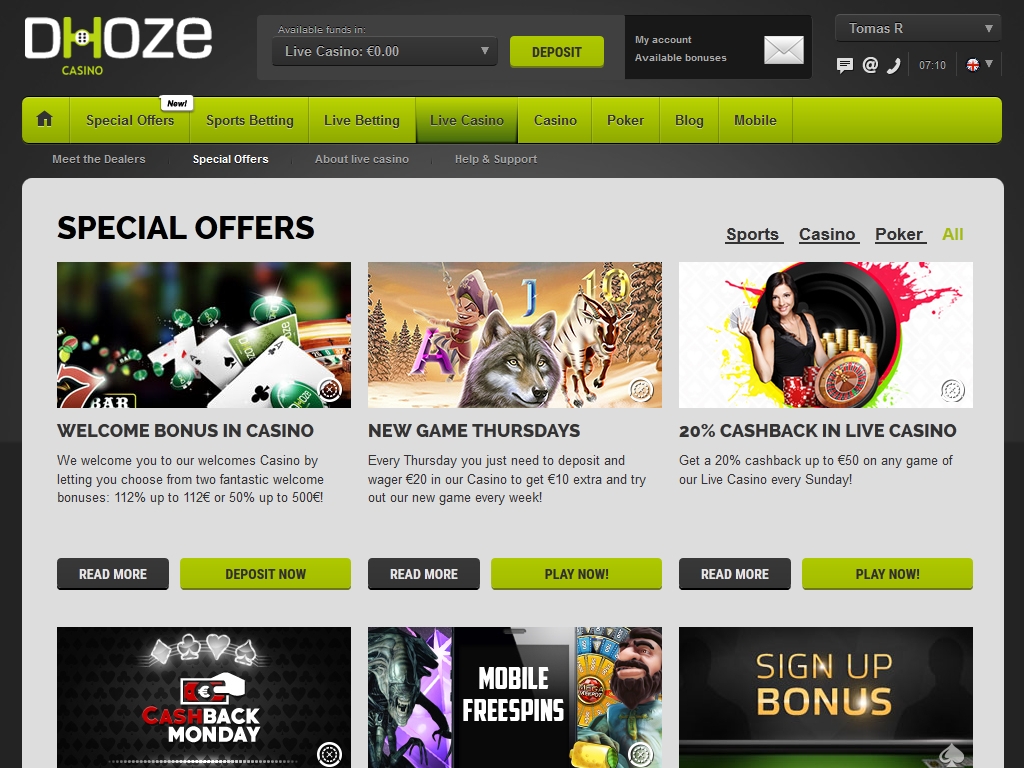The width and height of the screenshot is (1024, 768).
Task: Select the Poker navigation tab
Action: pos(625,120)
